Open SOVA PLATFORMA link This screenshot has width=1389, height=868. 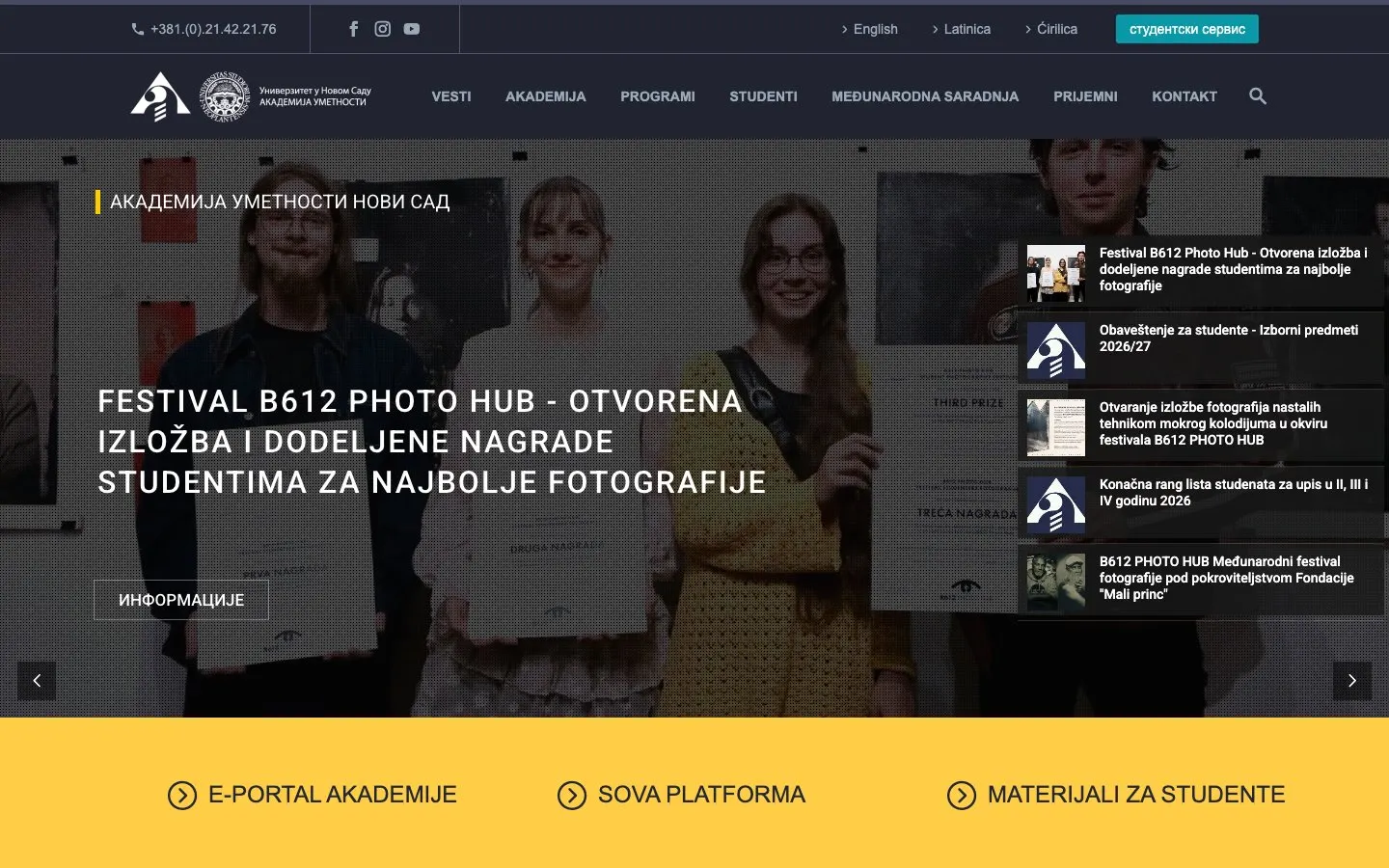click(701, 795)
